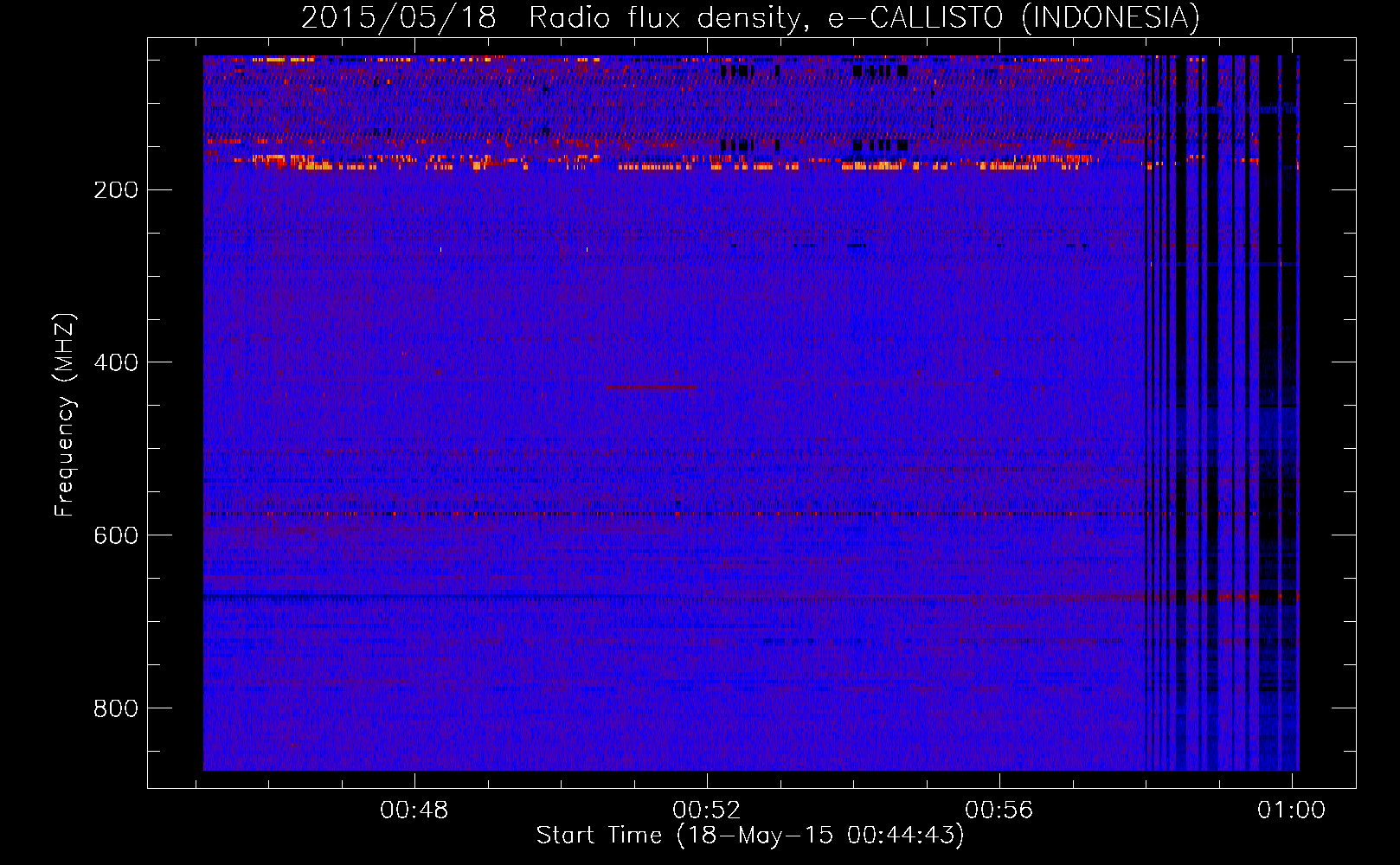Click the 800 frequency tick label

(x=116, y=708)
